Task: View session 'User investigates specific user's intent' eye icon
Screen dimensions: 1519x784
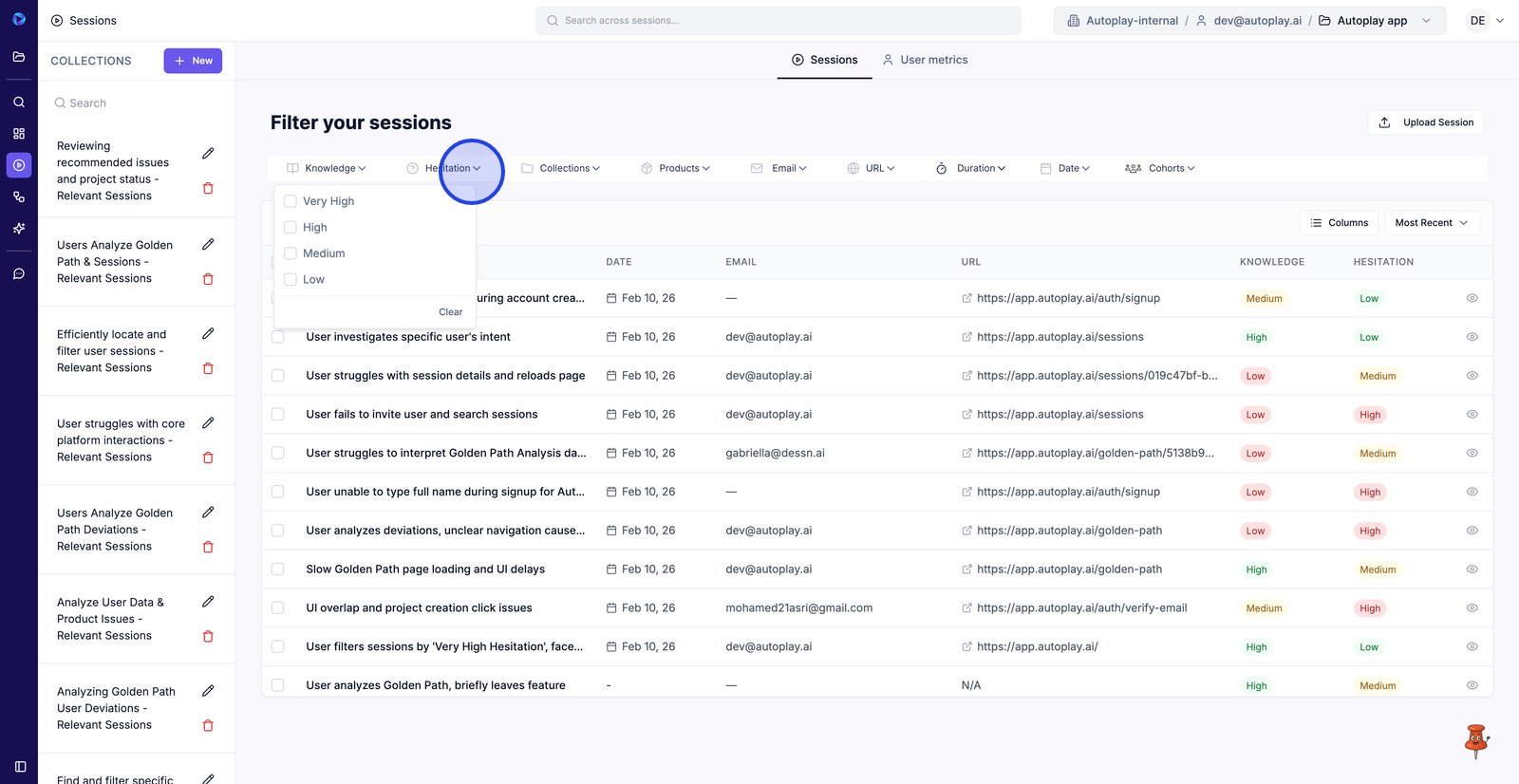Action: click(x=1472, y=337)
